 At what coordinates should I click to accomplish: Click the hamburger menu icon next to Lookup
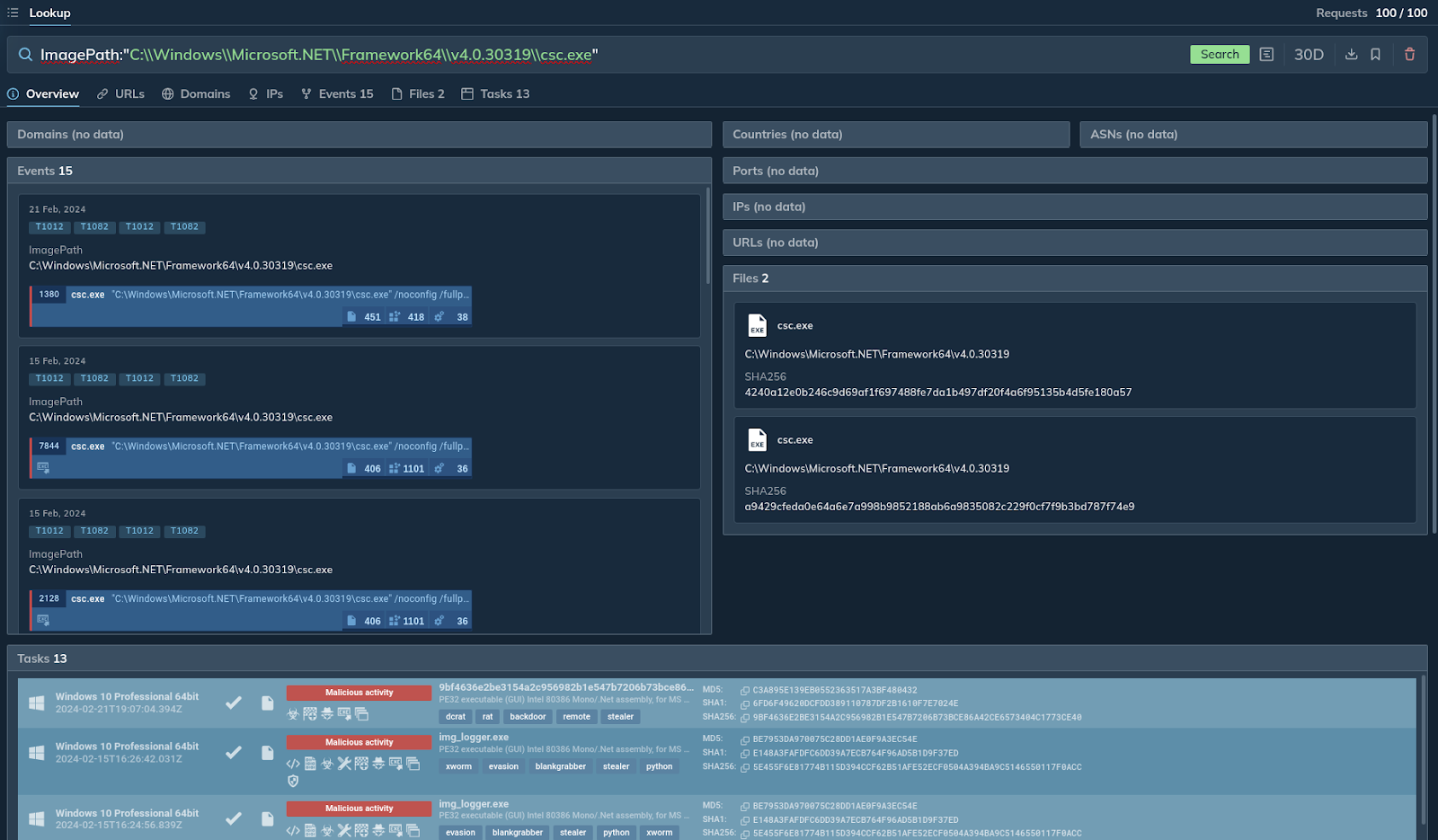click(x=13, y=13)
